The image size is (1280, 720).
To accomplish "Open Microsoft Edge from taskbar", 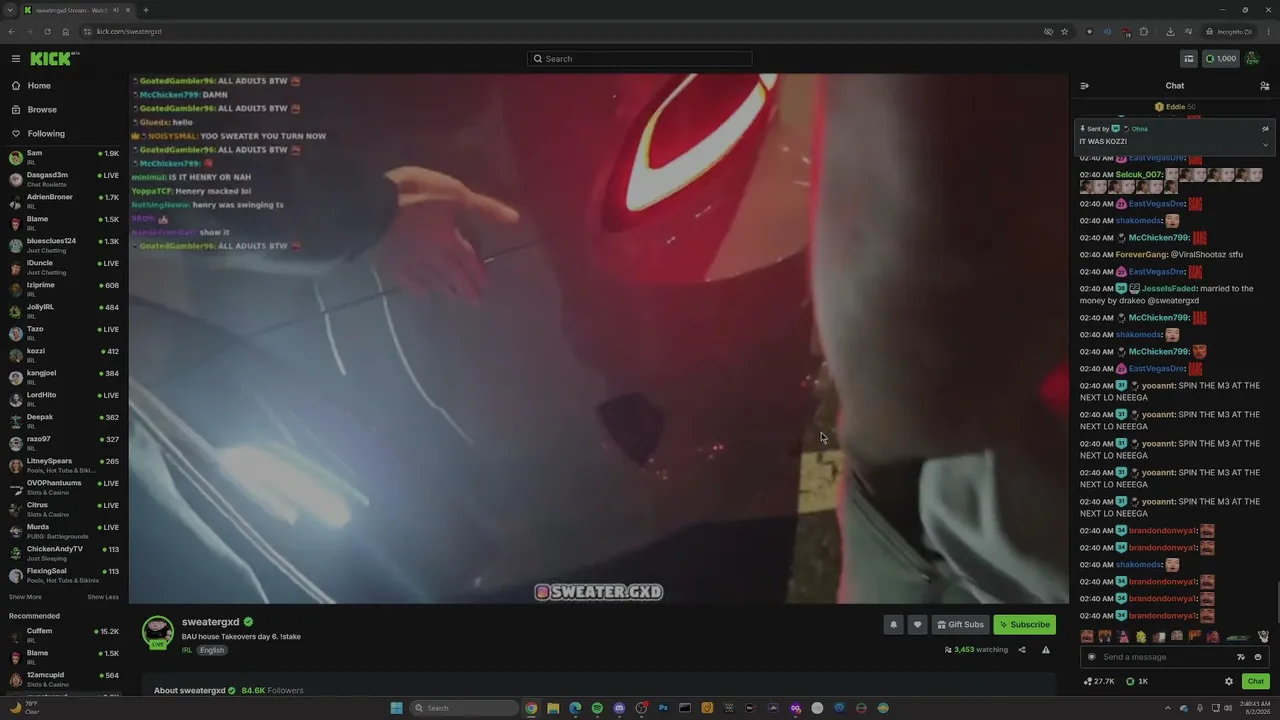I will pyautogui.click(x=575, y=708).
